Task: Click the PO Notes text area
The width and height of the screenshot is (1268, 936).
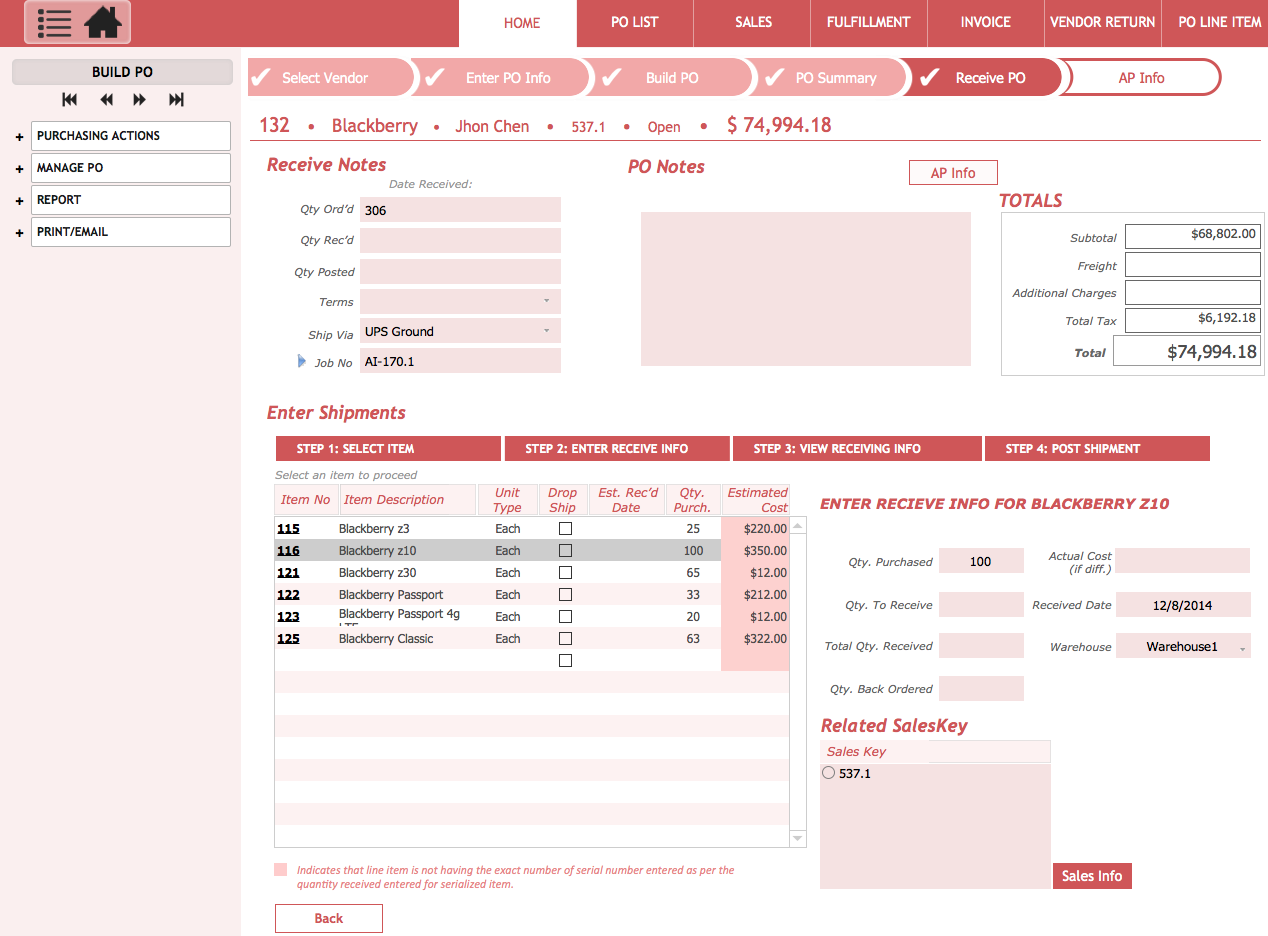Action: 806,289
